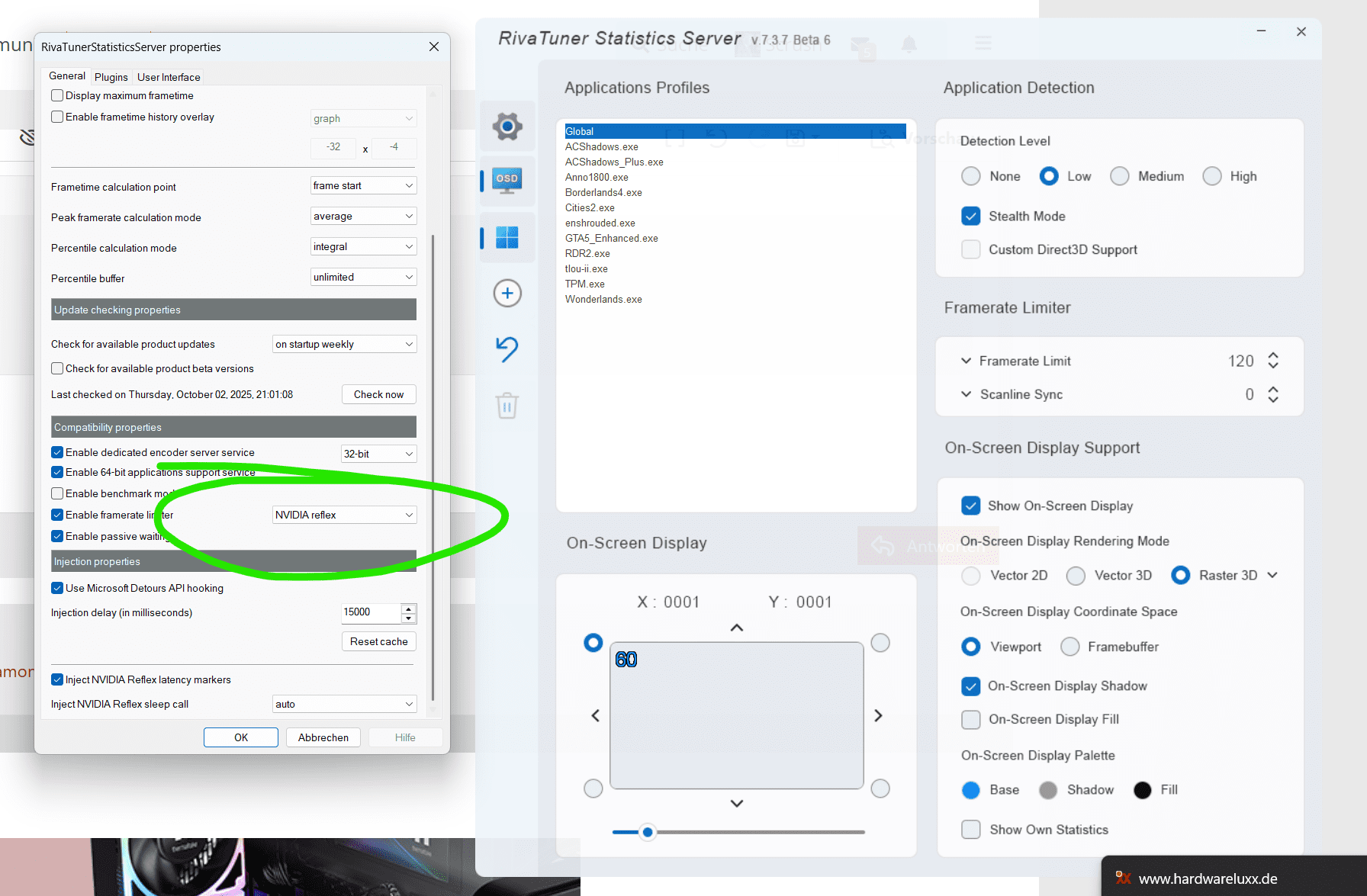Toggle Show On-Screen Display checkbox
Screen dimensions: 1367x896
(x=970, y=506)
